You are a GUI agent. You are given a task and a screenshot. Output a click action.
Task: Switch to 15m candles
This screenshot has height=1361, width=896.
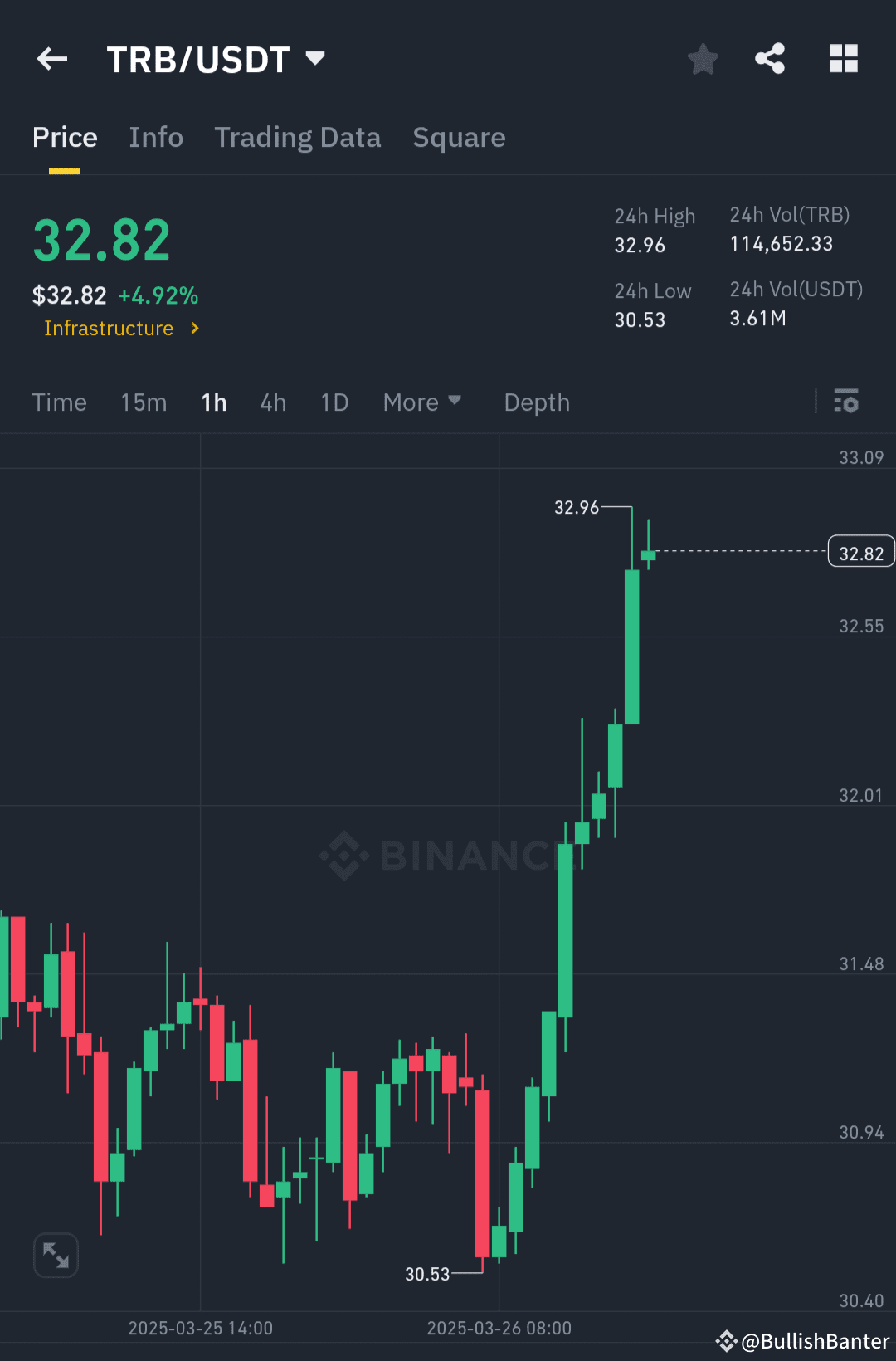(x=143, y=402)
